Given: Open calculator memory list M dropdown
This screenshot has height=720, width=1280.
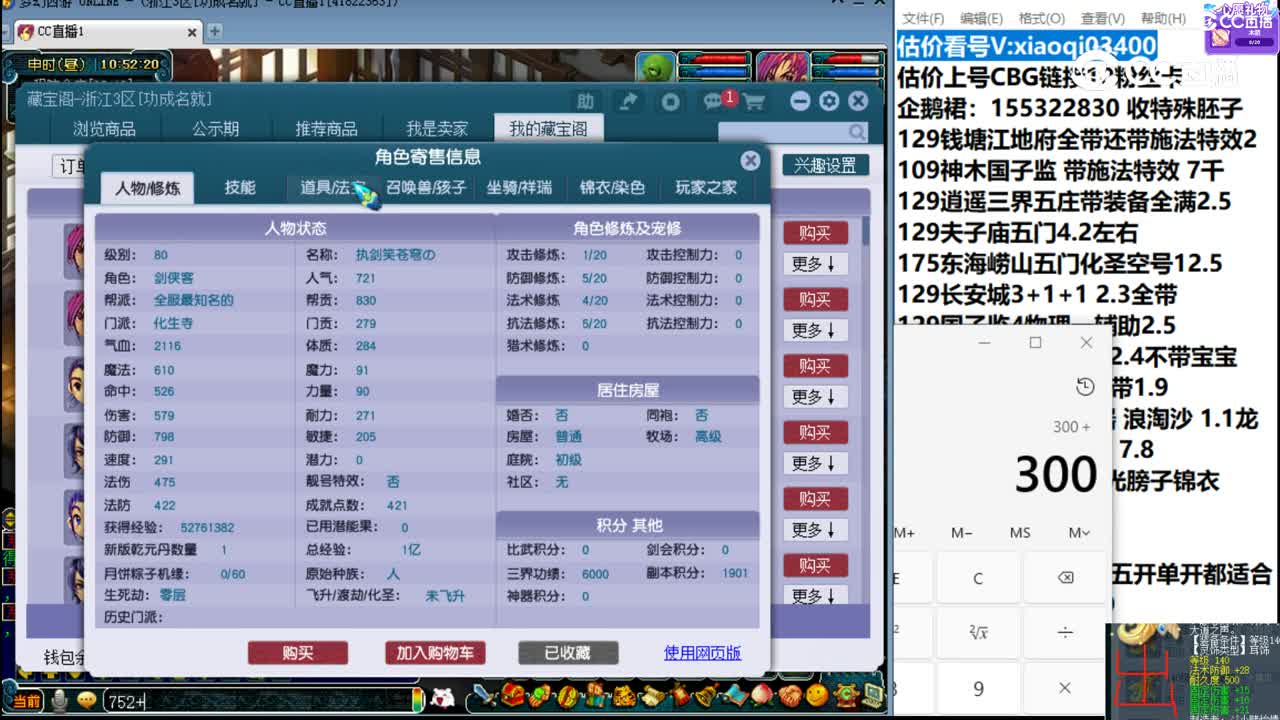Looking at the screenshot, I should [x=1079, y=532].
